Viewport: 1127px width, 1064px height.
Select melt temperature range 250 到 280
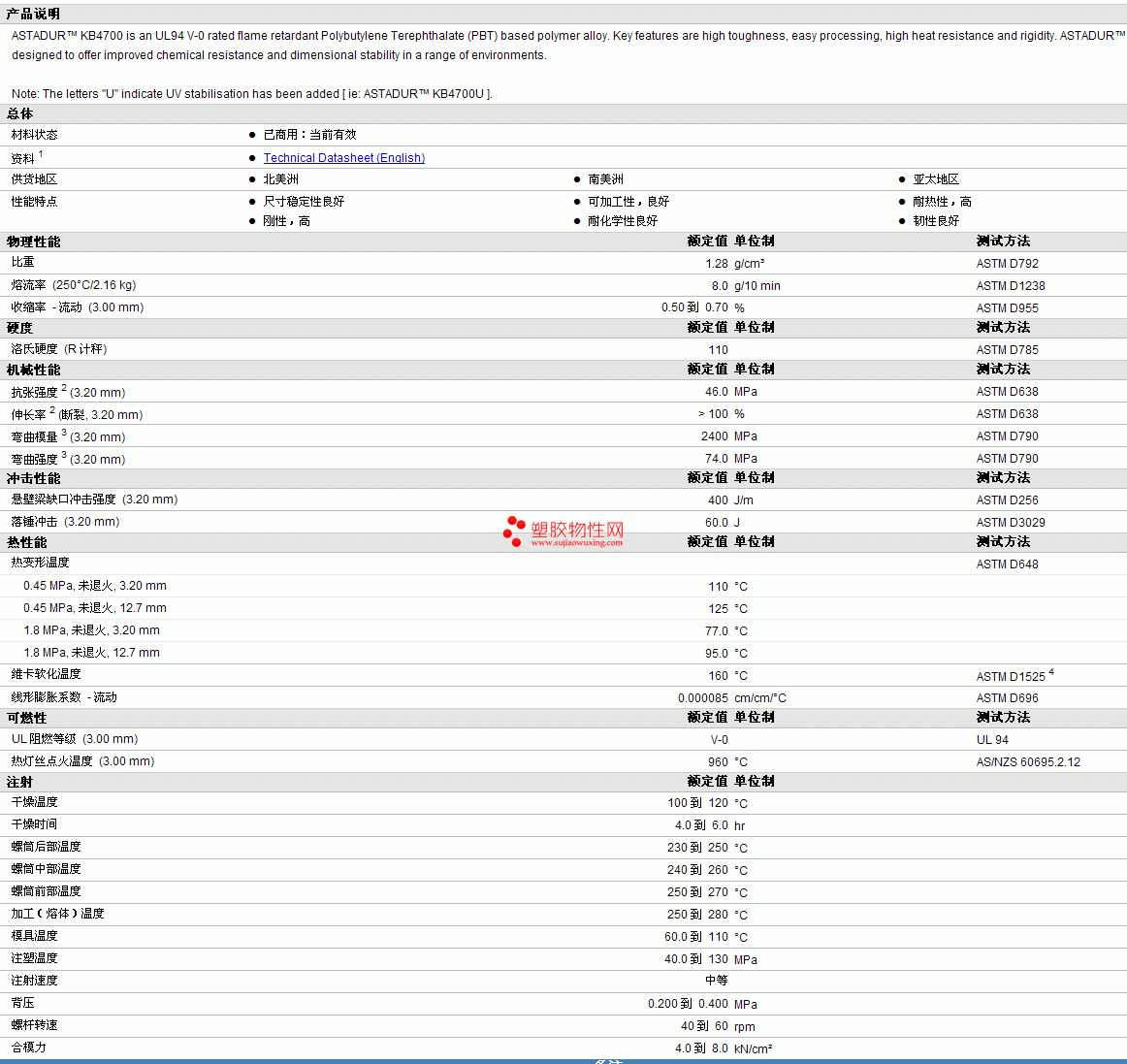point(697,915)
